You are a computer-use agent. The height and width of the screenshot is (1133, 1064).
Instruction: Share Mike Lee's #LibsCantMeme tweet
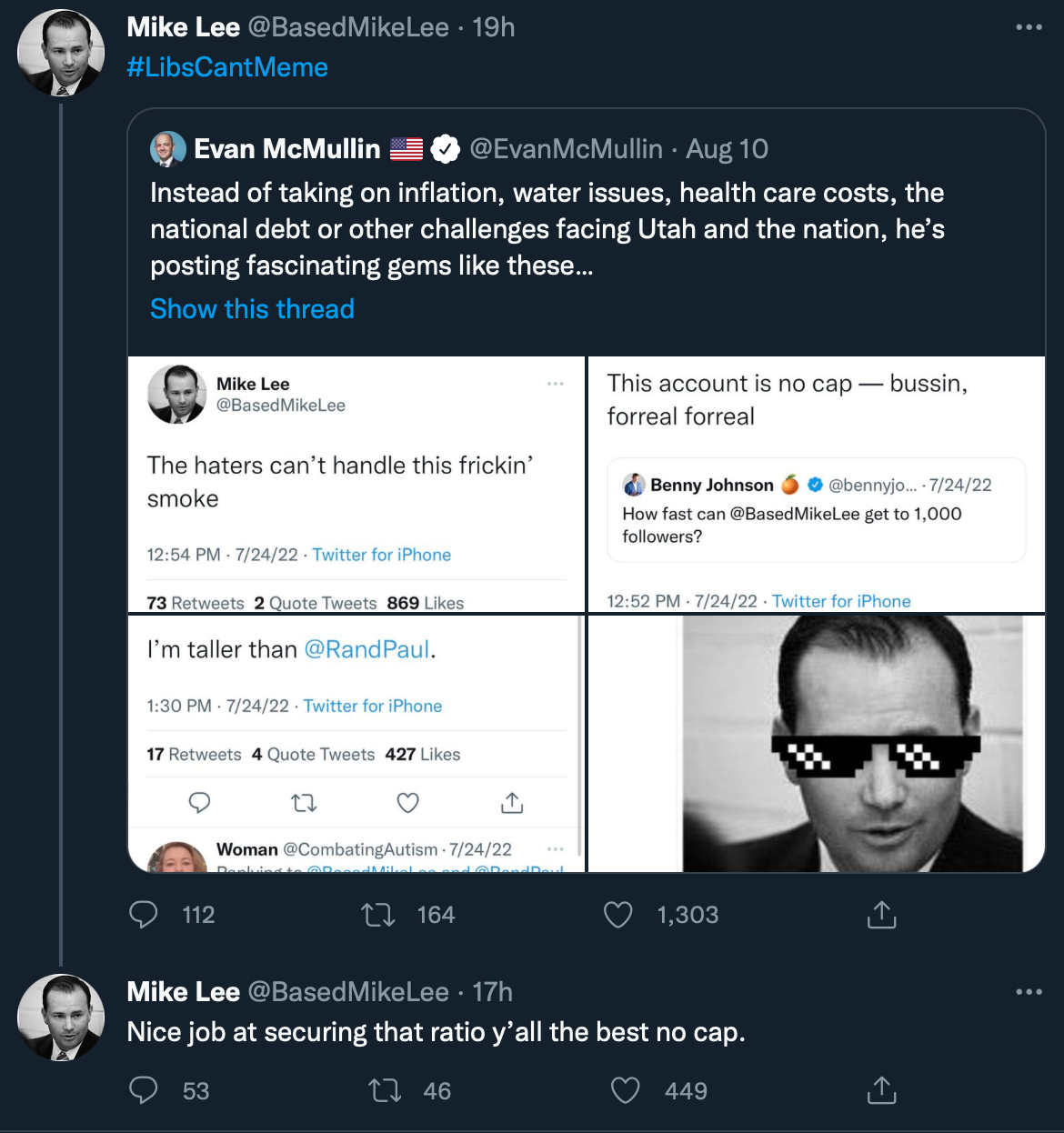click(x=879, y=915)
